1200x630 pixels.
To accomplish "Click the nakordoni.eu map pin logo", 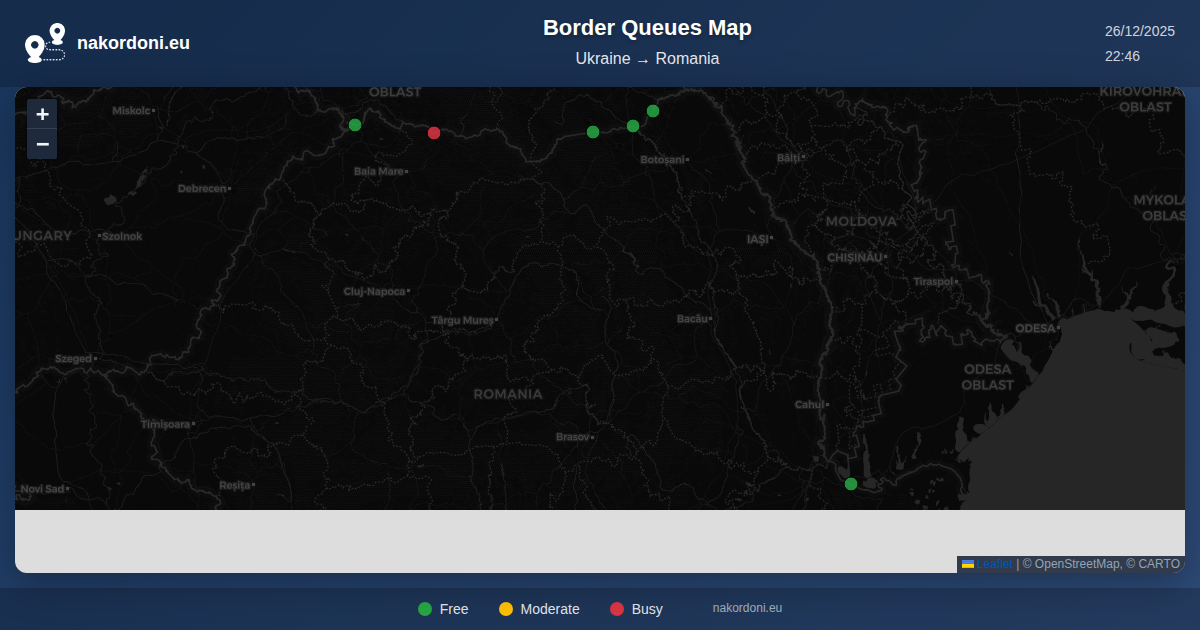I will [x=45, y=43].
